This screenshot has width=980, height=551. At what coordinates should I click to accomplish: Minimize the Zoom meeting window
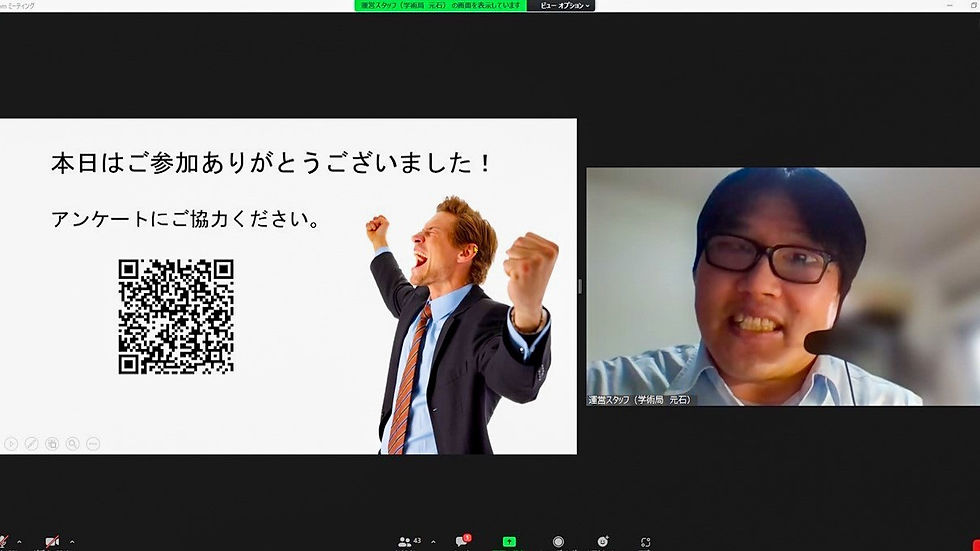tap(950, 5)
